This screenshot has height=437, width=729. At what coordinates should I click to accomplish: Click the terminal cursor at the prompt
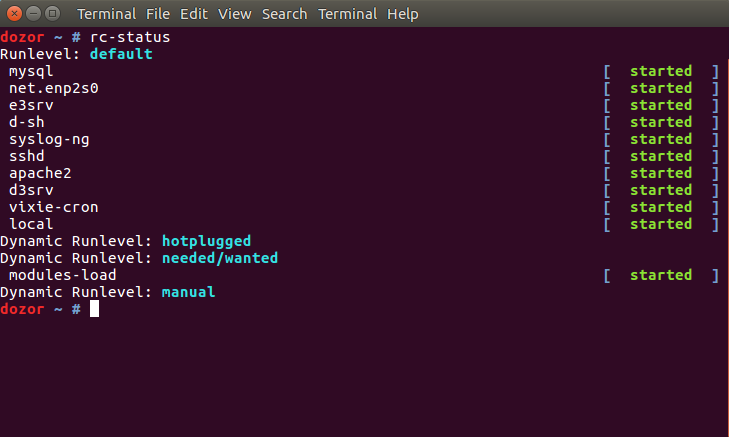pos(94,309)
